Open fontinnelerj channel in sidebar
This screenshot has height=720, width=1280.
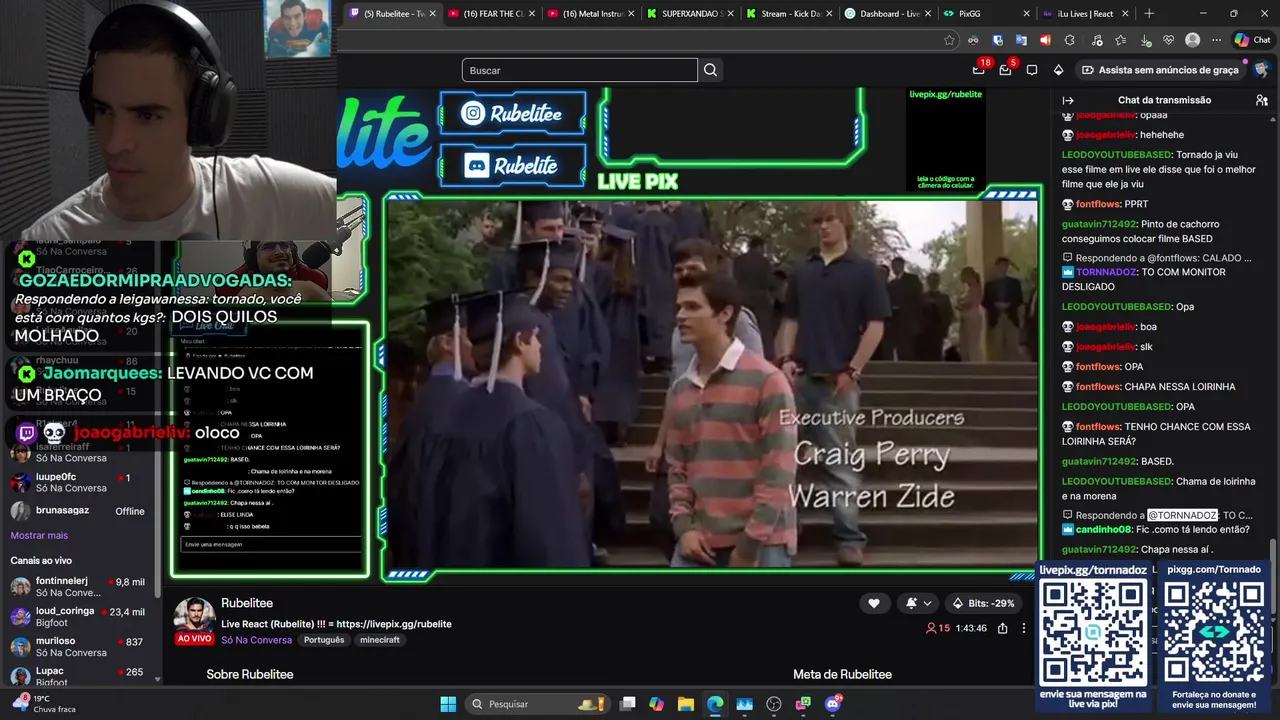[x=78, y=586]
